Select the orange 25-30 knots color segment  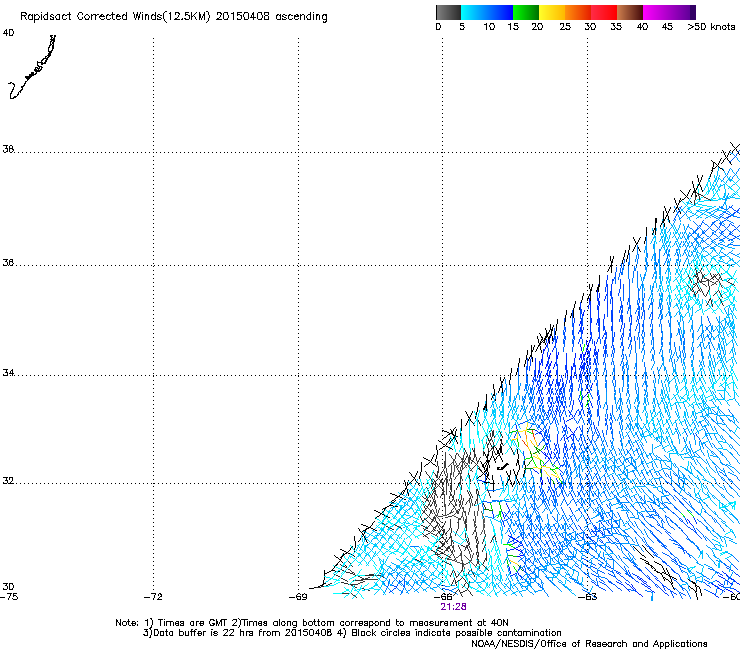pyautogui.click(x=578, y=12)
